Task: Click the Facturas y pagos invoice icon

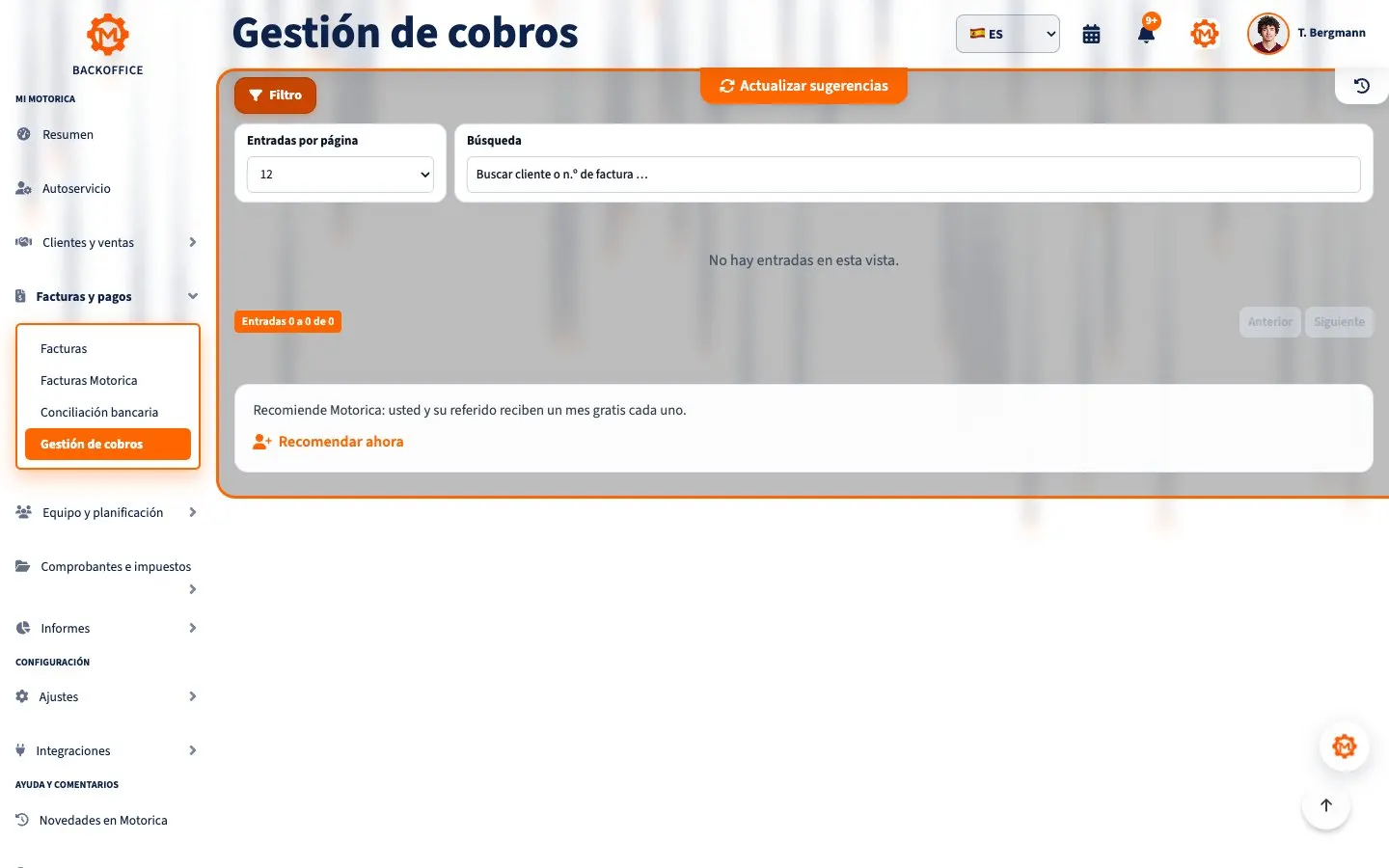Action: (20, 296)
